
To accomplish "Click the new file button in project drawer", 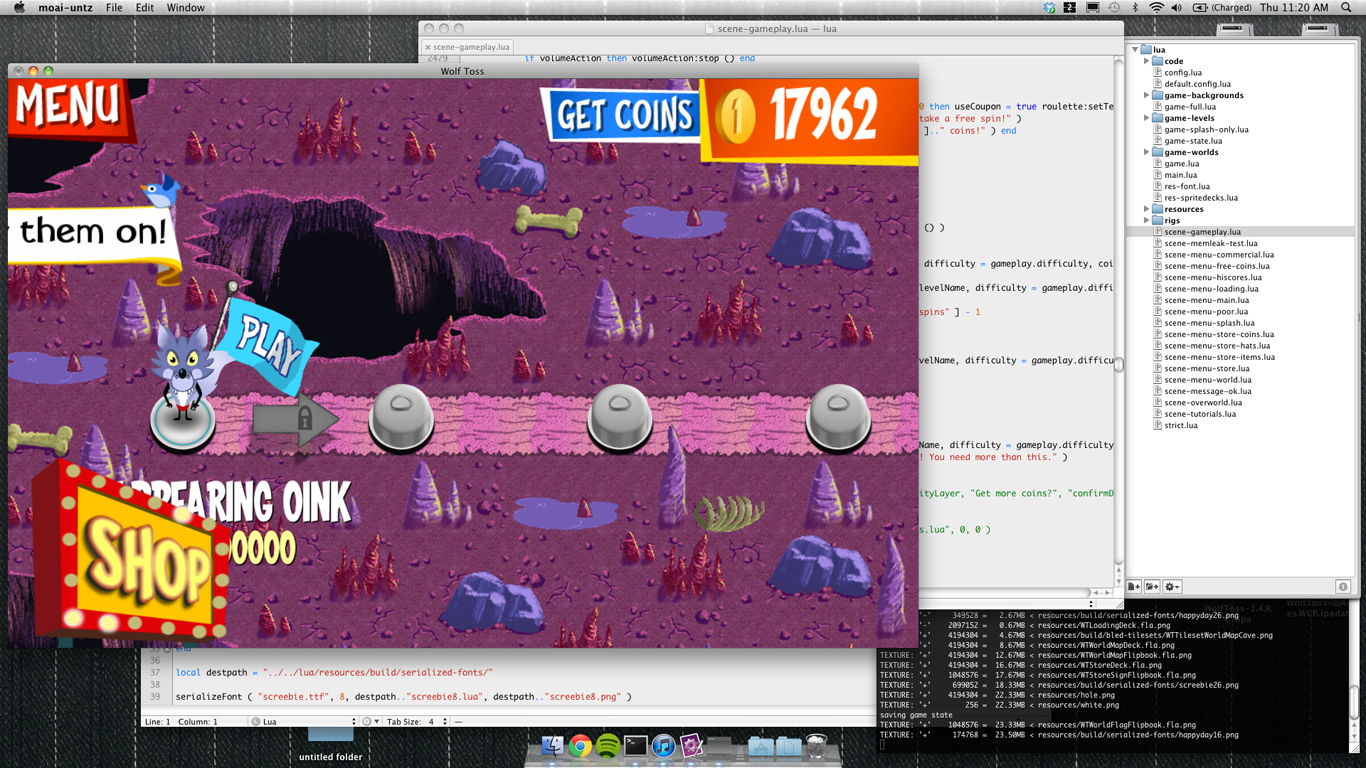I will (x=1135, y=586).
